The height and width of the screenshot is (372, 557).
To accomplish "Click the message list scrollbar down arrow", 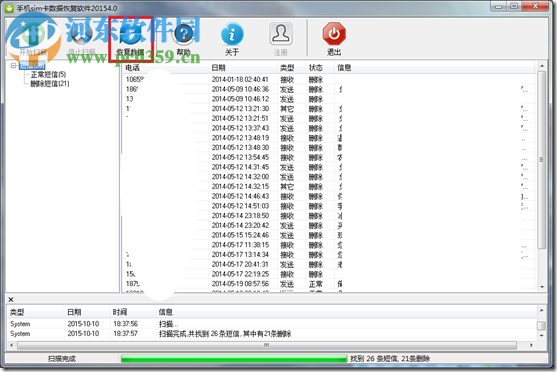I will click(542, 287).
